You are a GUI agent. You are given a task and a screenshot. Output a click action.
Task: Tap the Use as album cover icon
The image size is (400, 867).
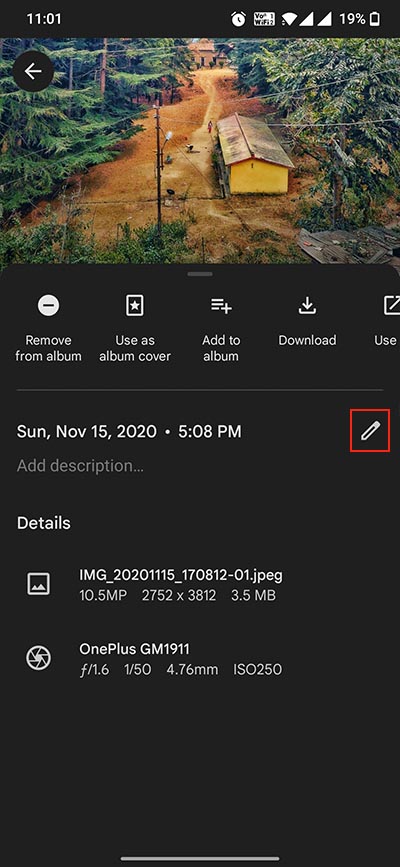click(x=134, y=306)
